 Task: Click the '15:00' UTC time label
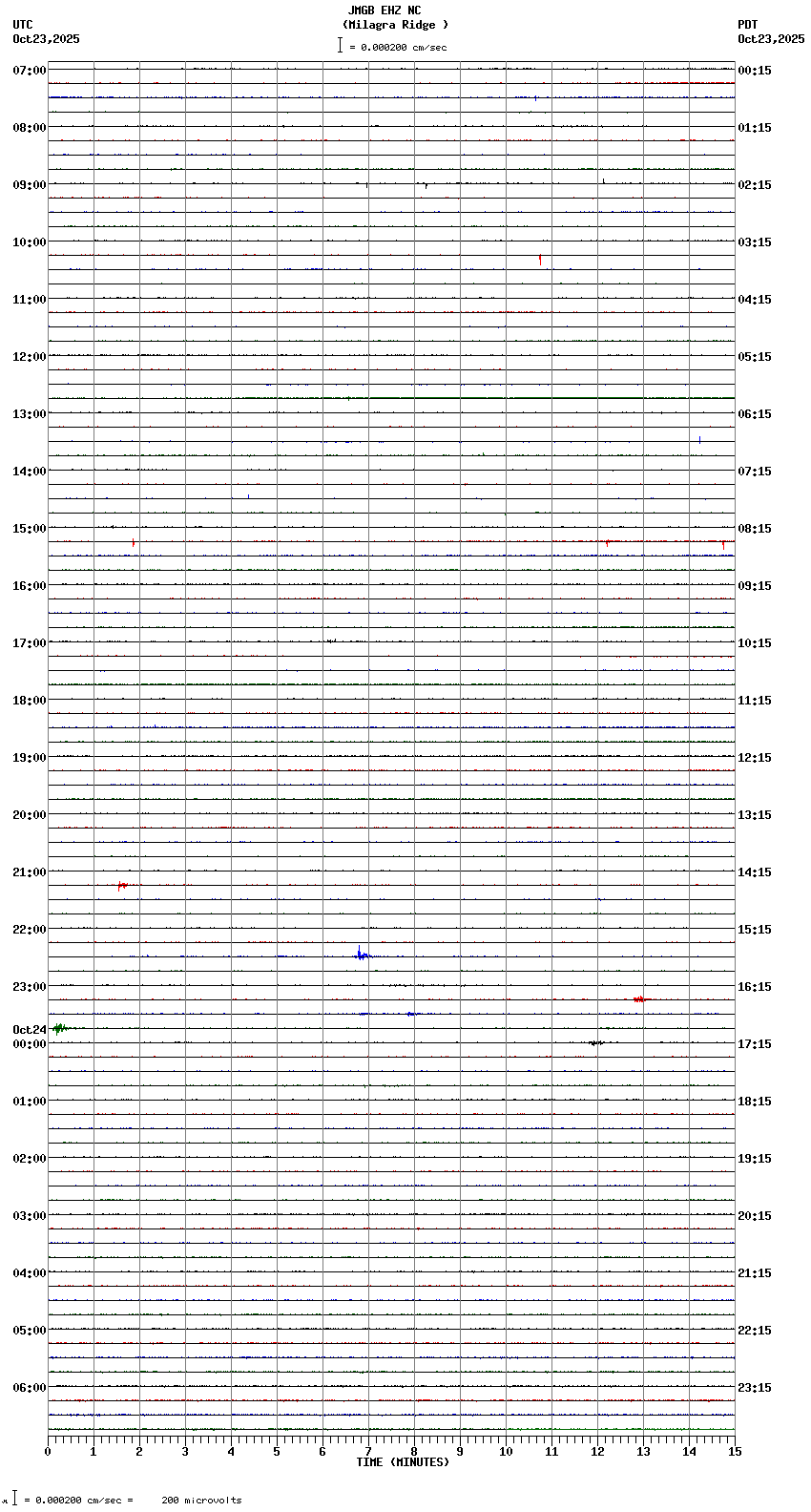[30, 529]
